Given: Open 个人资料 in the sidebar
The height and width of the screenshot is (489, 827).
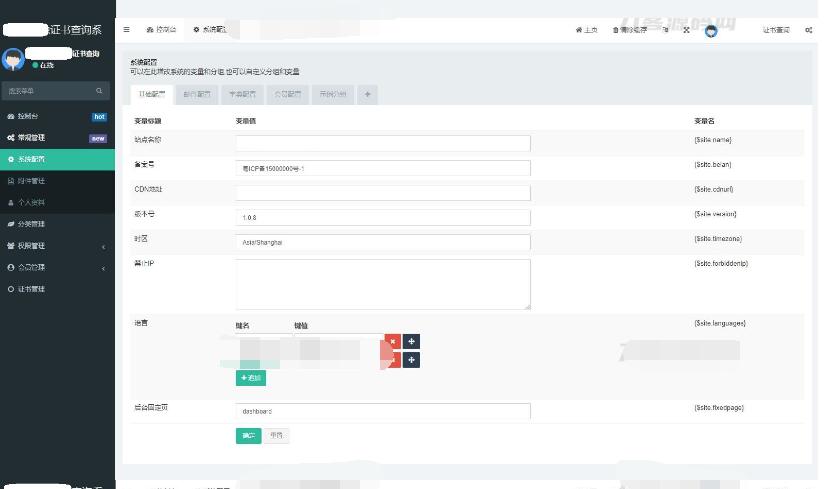Looking at the screenshot, I should pyautogui.click(x=57, y=203).
